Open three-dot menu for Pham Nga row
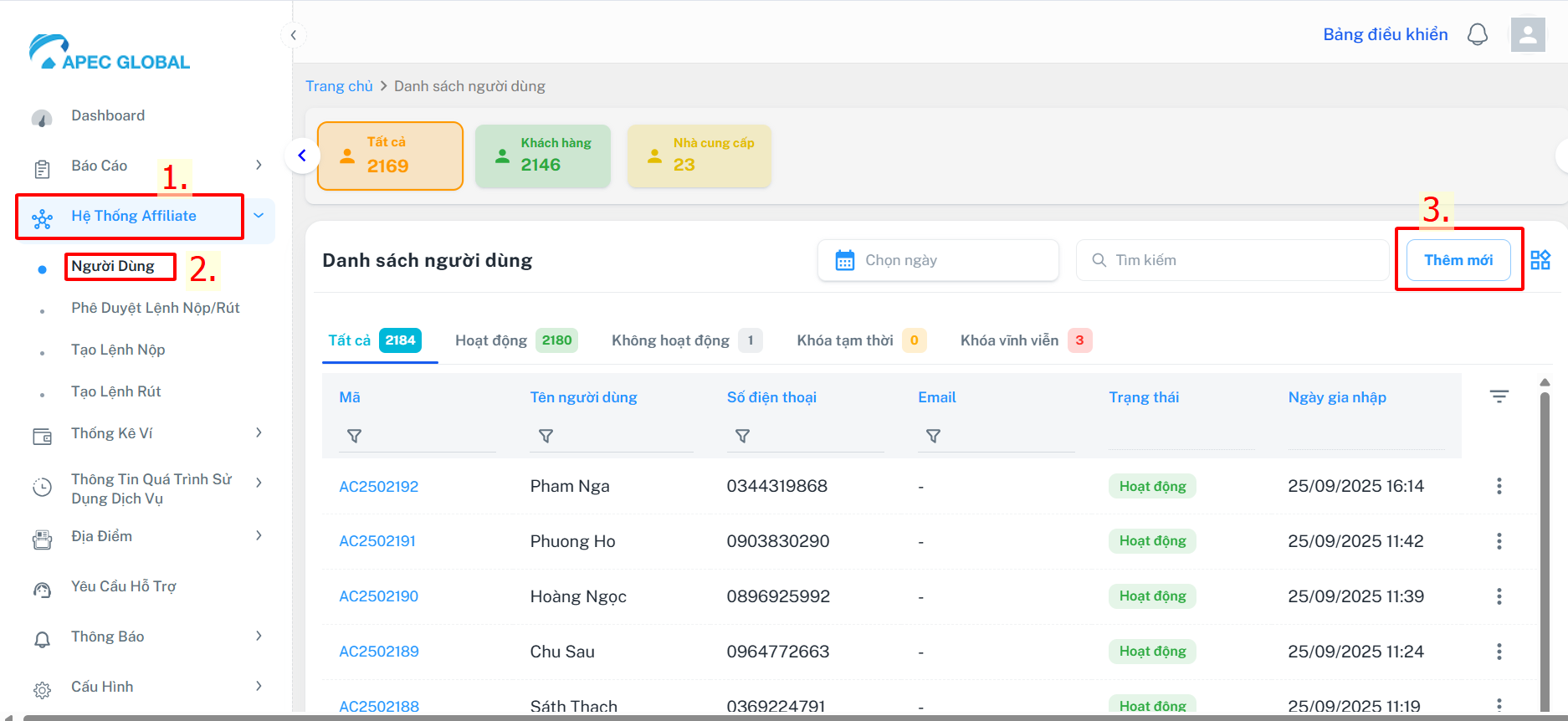 [x=1499, y=486]
